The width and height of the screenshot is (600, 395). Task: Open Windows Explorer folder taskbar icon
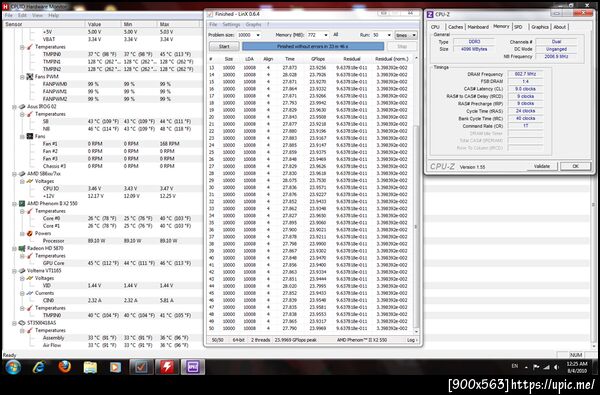(x=90, y=367)
